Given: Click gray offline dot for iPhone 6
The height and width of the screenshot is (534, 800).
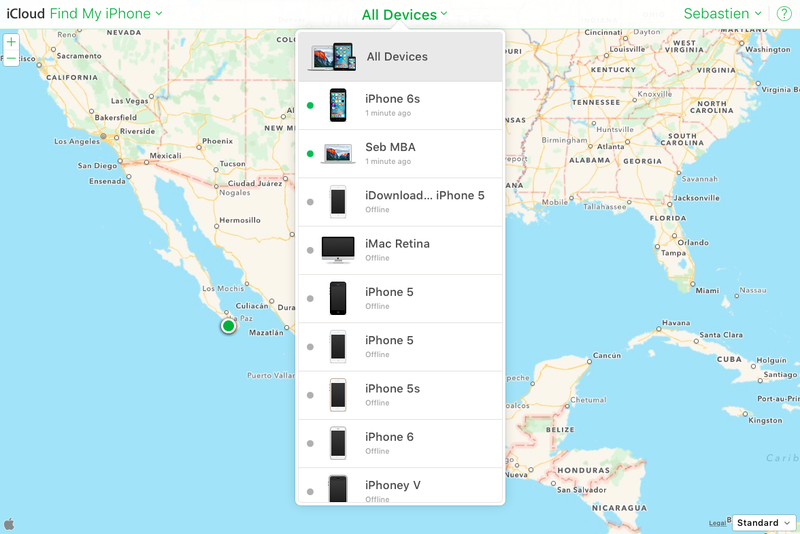Looking at the screenshot, I should pyautogui.click(x=310, y=444).
